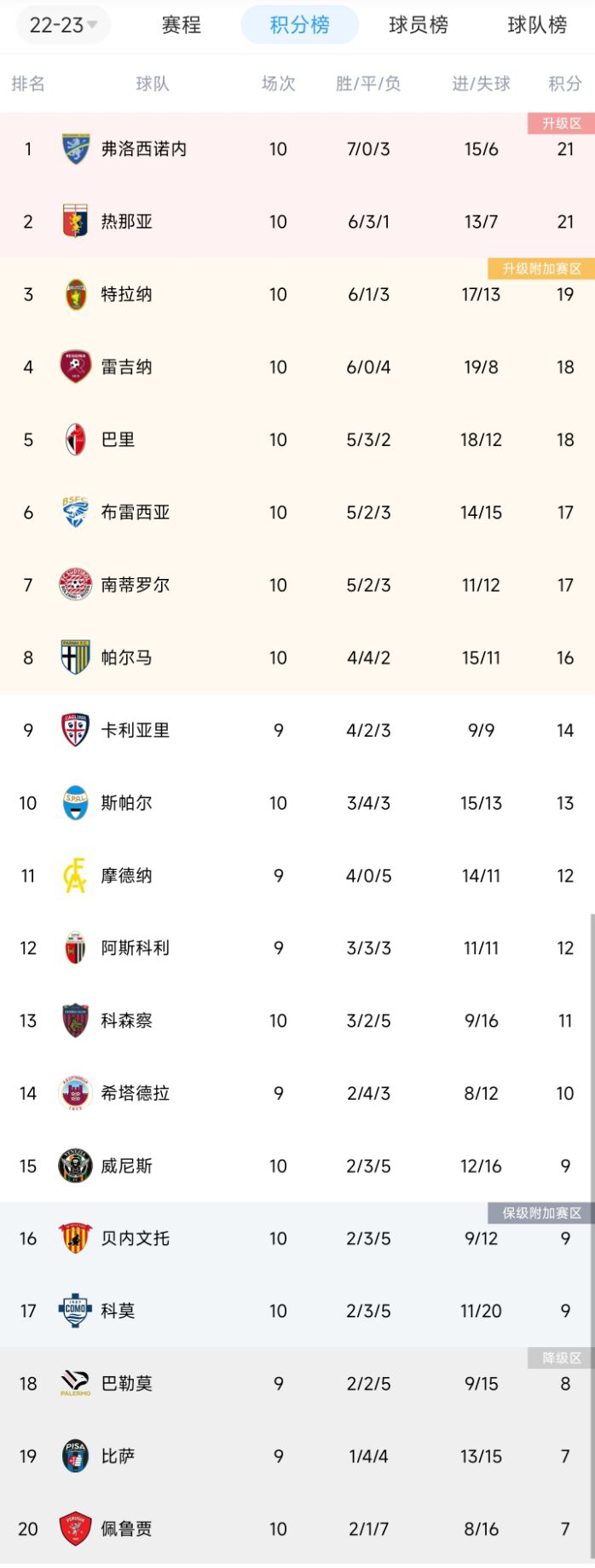Viewport: 595px width, 1568px height.
Task: Switch to the 赛程 schedule tab
Action: [180, 26]
